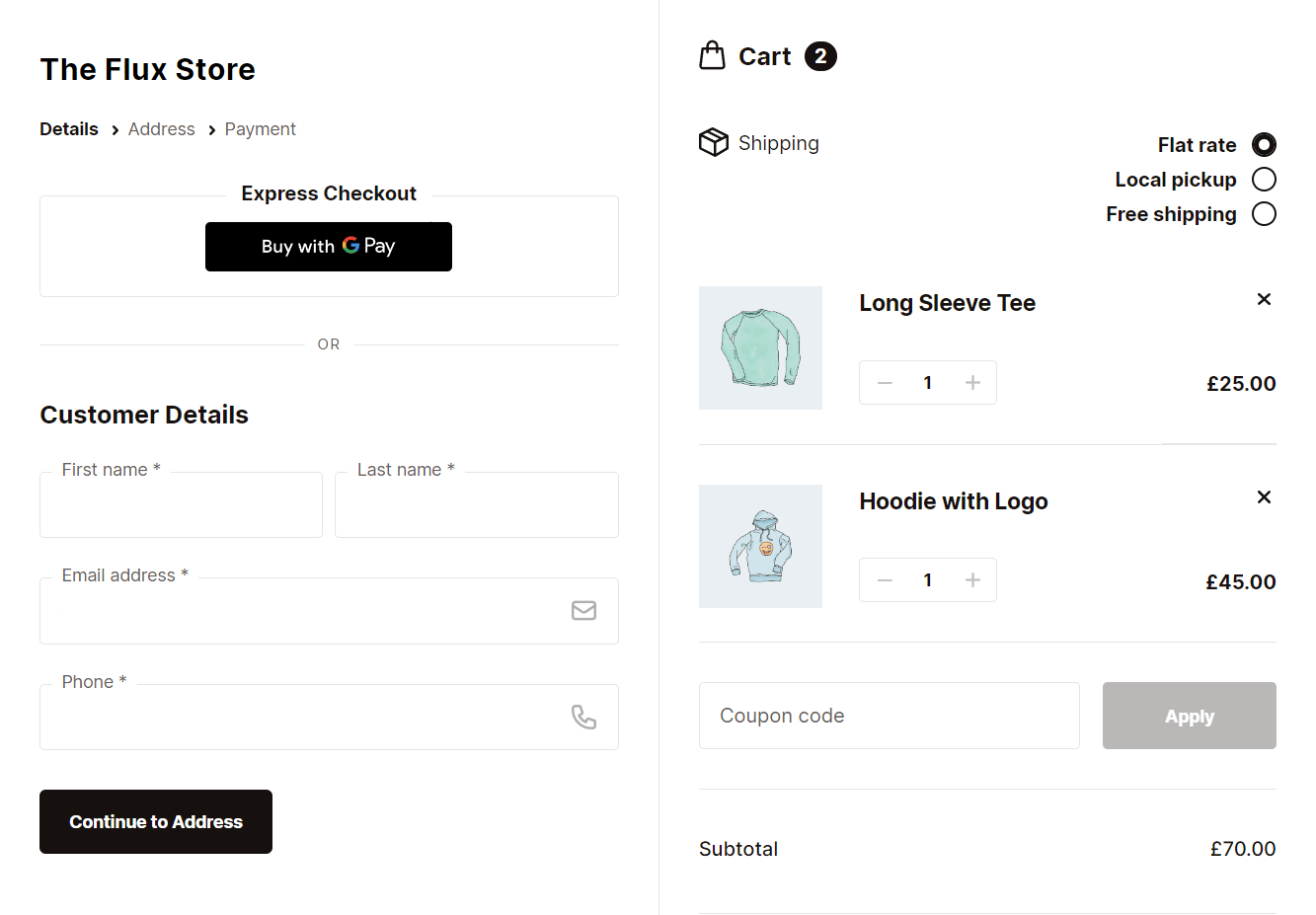Increase Hoodie with Logo quantity with plus icon
The height and width of the screenshot is (915, 1316).
point(971,579)
